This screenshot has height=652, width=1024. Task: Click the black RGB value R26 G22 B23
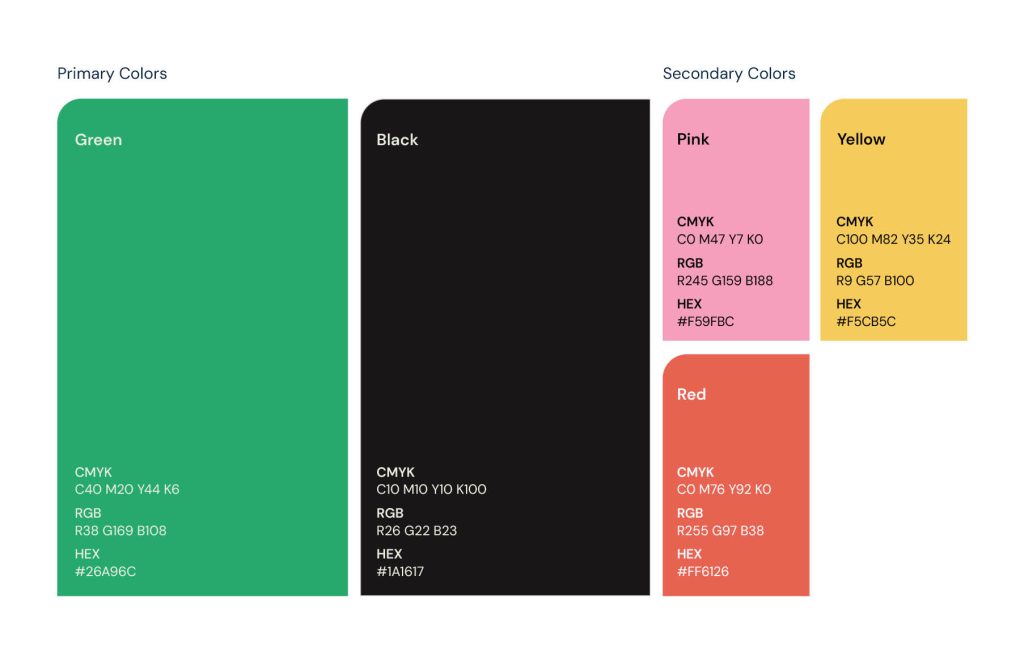pos(416,531)
